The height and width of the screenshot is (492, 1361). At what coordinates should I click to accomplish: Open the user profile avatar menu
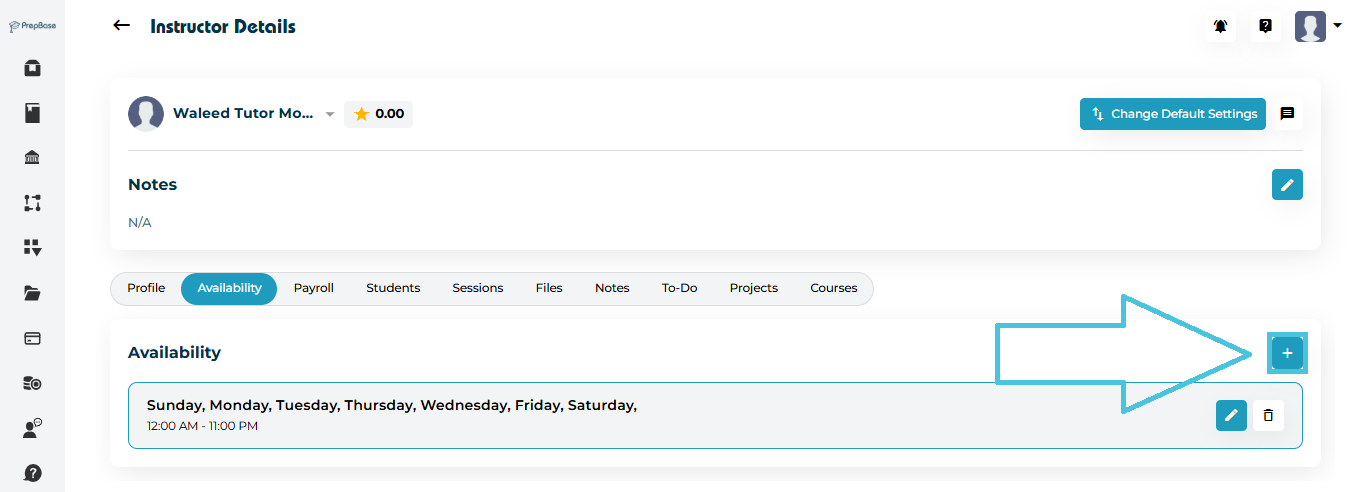pyautogui.click(x=1316, y=27)
